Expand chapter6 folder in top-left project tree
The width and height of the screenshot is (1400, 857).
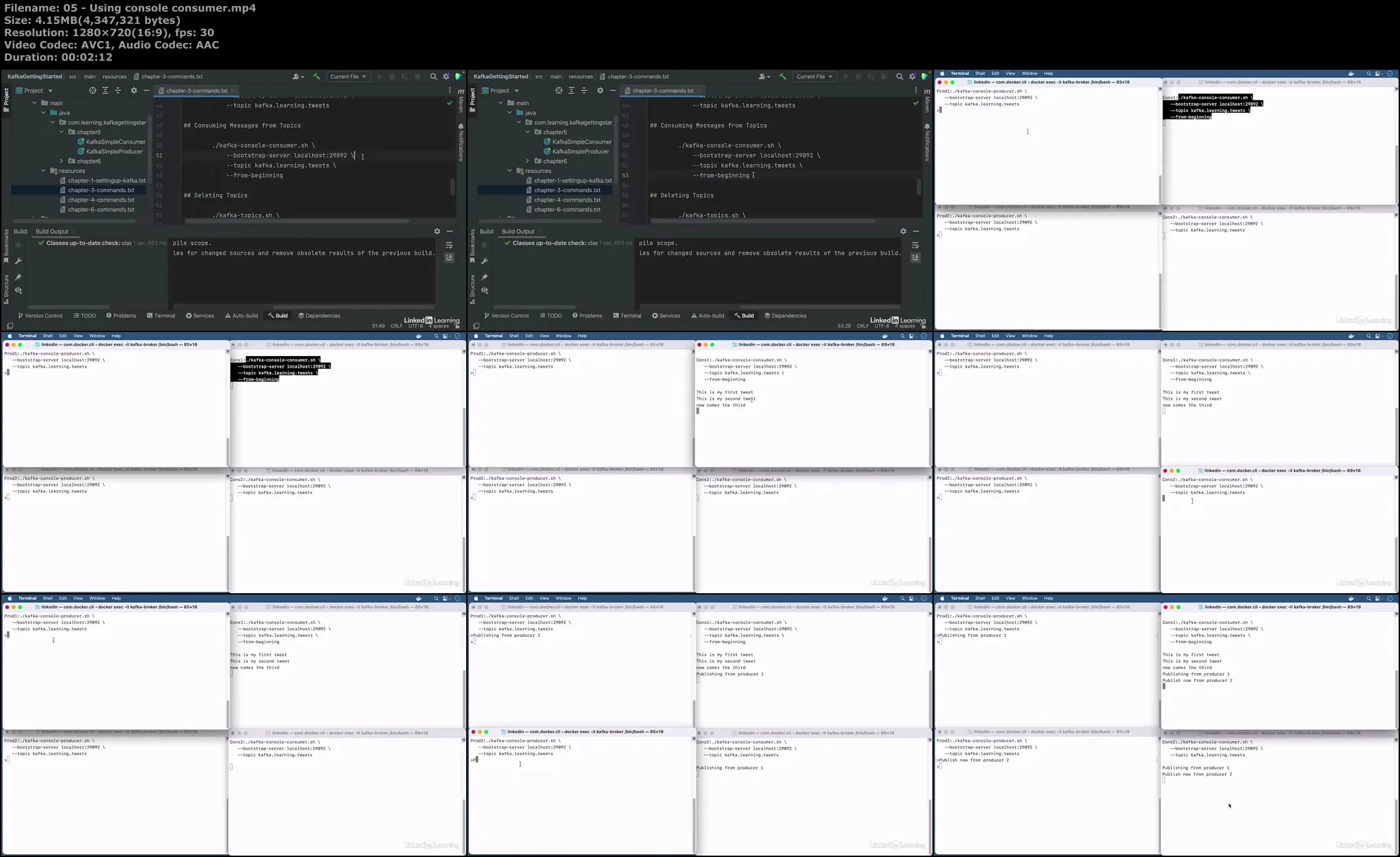(x=62, y=161)
